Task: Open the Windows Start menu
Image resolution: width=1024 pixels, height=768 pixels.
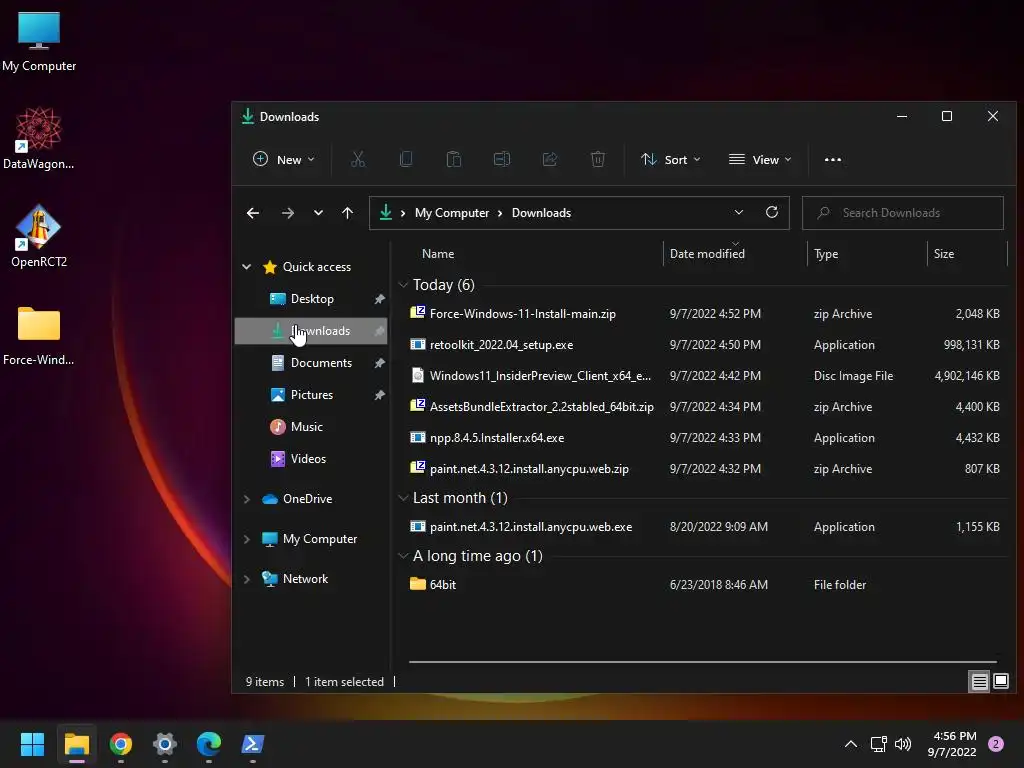Action: (32, 744)
